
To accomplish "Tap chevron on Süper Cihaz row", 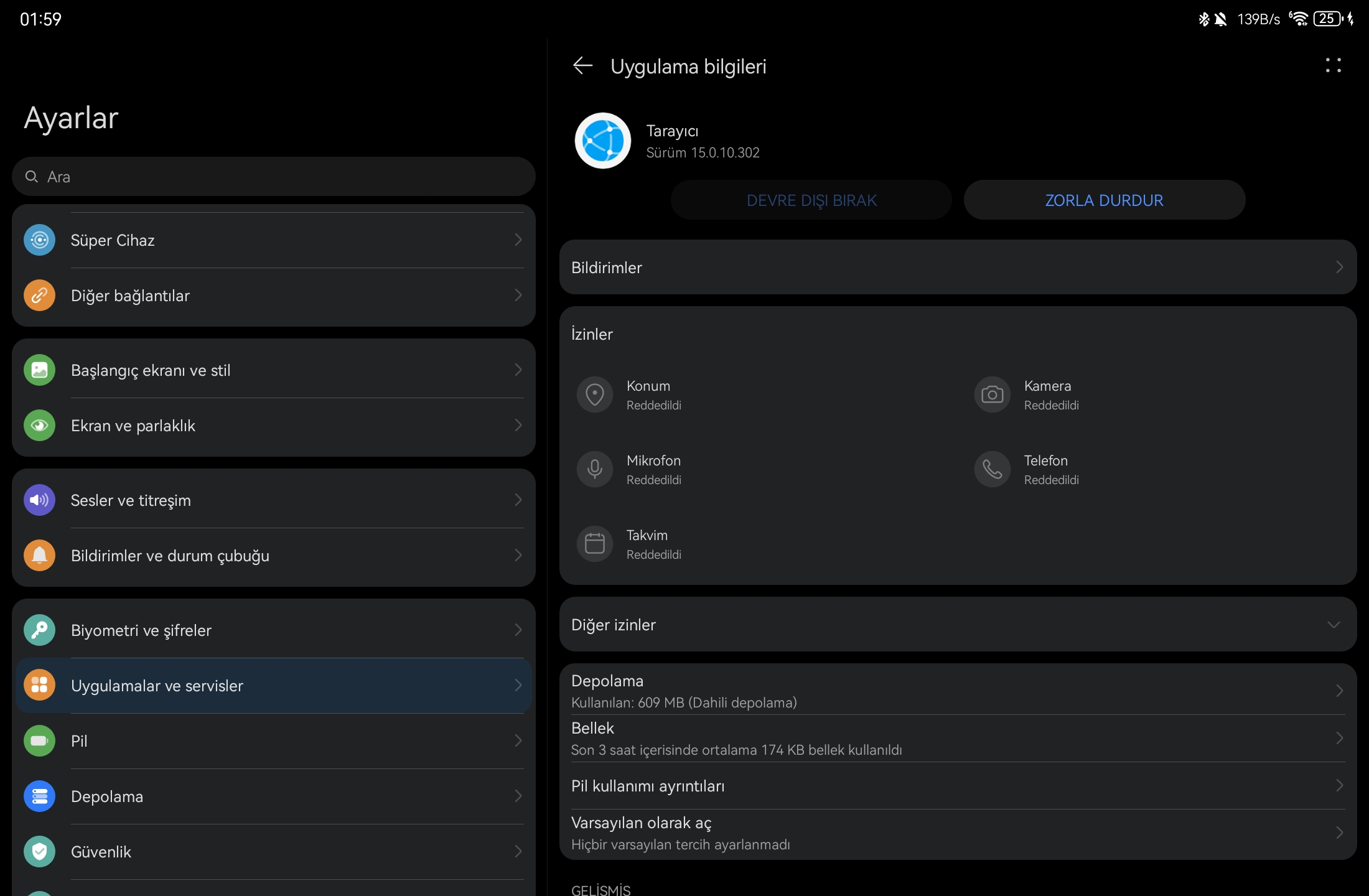I will pos(518,240).
